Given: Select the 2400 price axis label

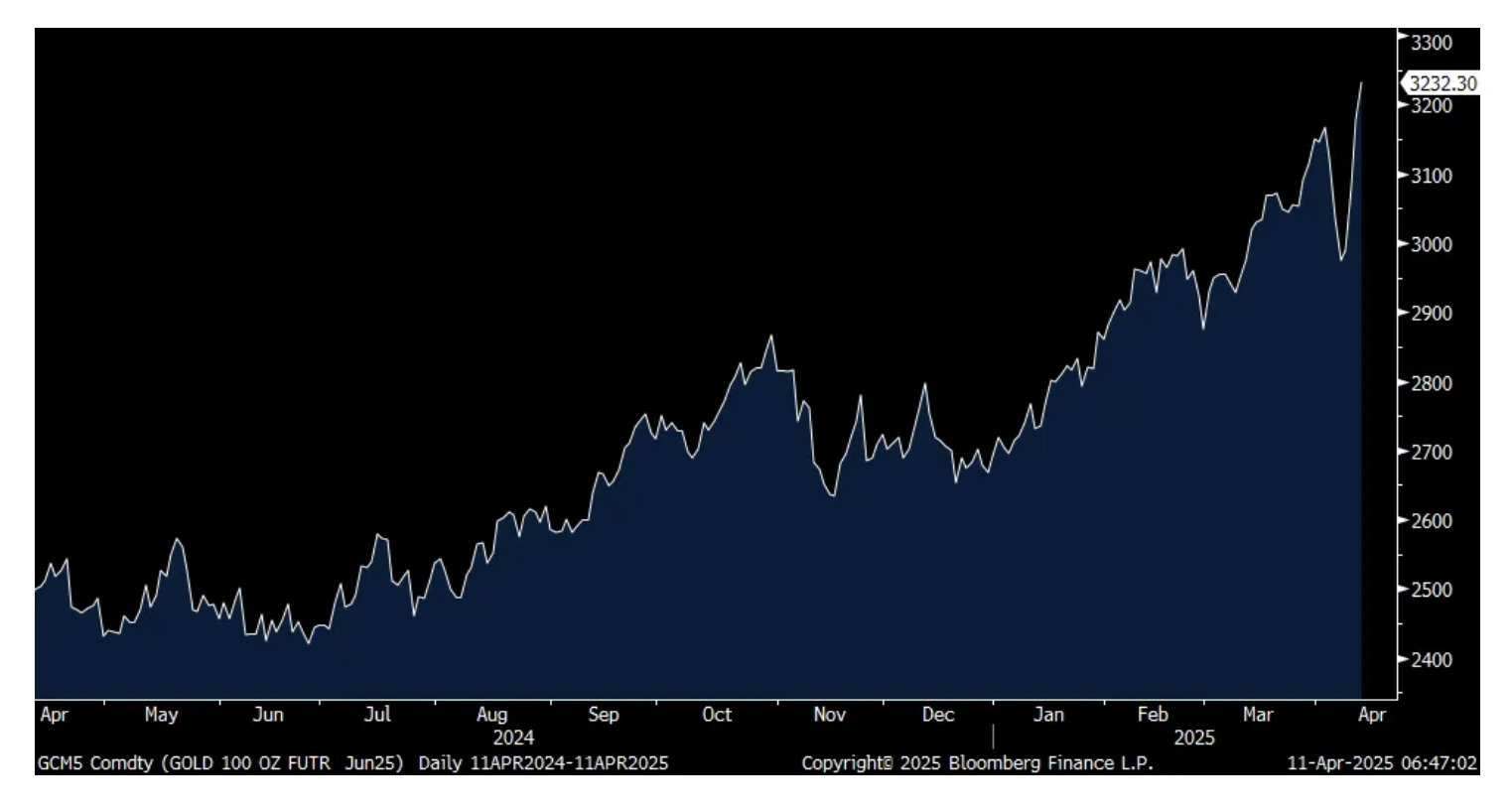Looking at the screenshot, I should tap(1431, 659).
